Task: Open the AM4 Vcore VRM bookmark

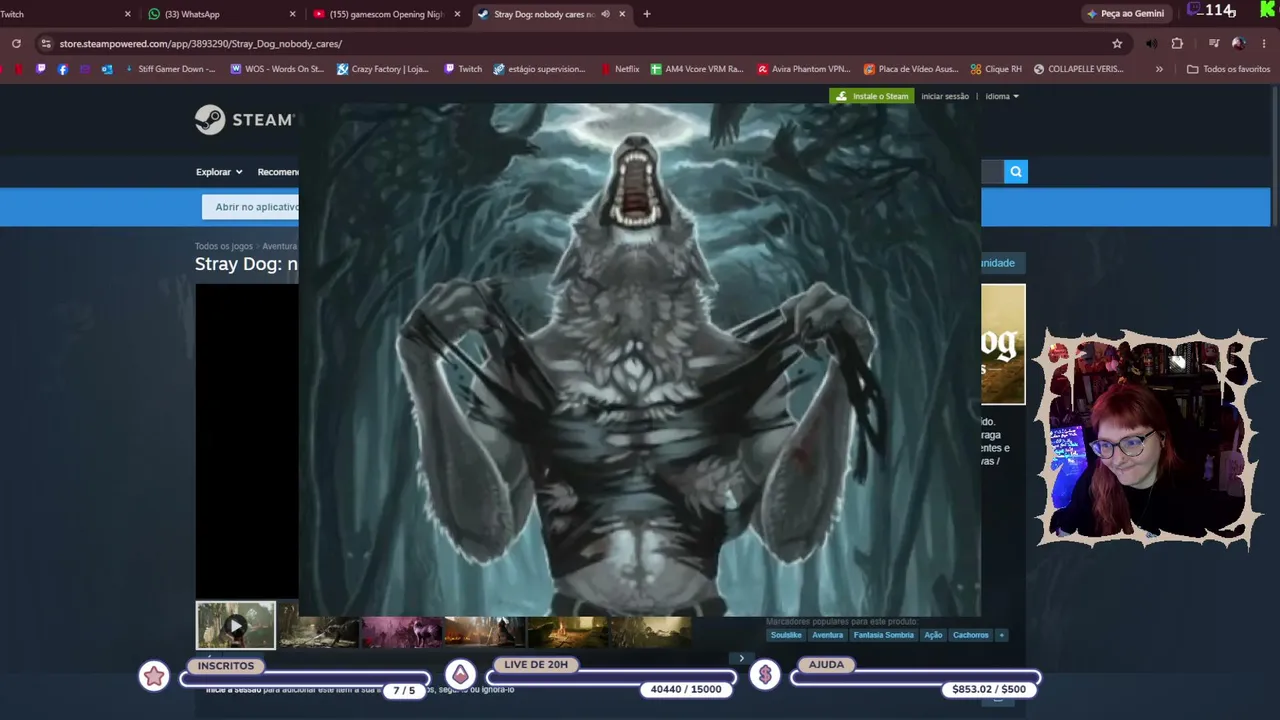Action: (x=697, y=69)
